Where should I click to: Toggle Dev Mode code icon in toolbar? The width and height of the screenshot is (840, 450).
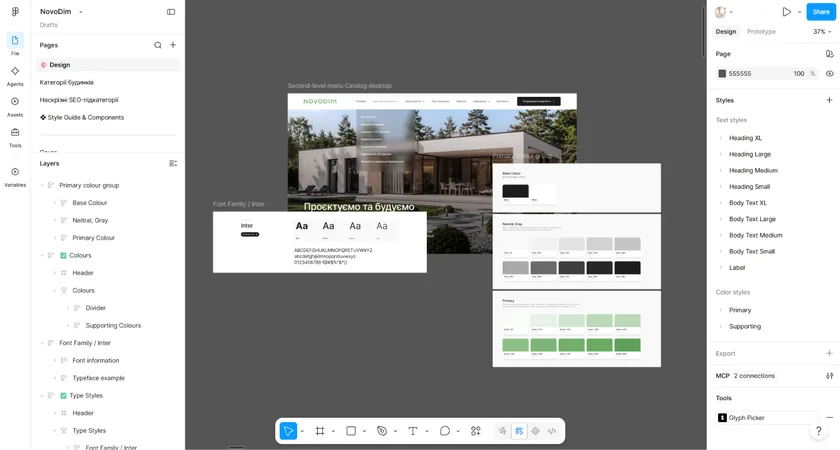pos(552,431)
